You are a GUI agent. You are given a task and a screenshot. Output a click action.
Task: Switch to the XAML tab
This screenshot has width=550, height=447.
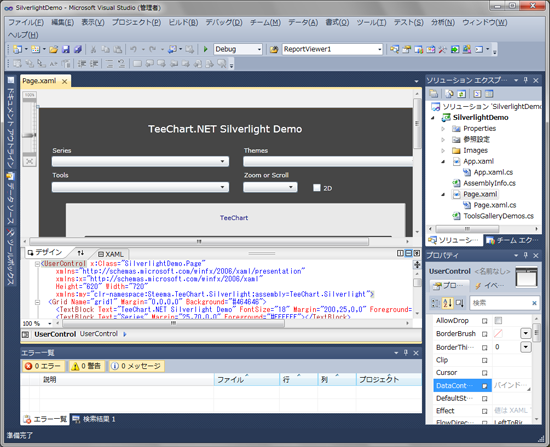[111, 254]
